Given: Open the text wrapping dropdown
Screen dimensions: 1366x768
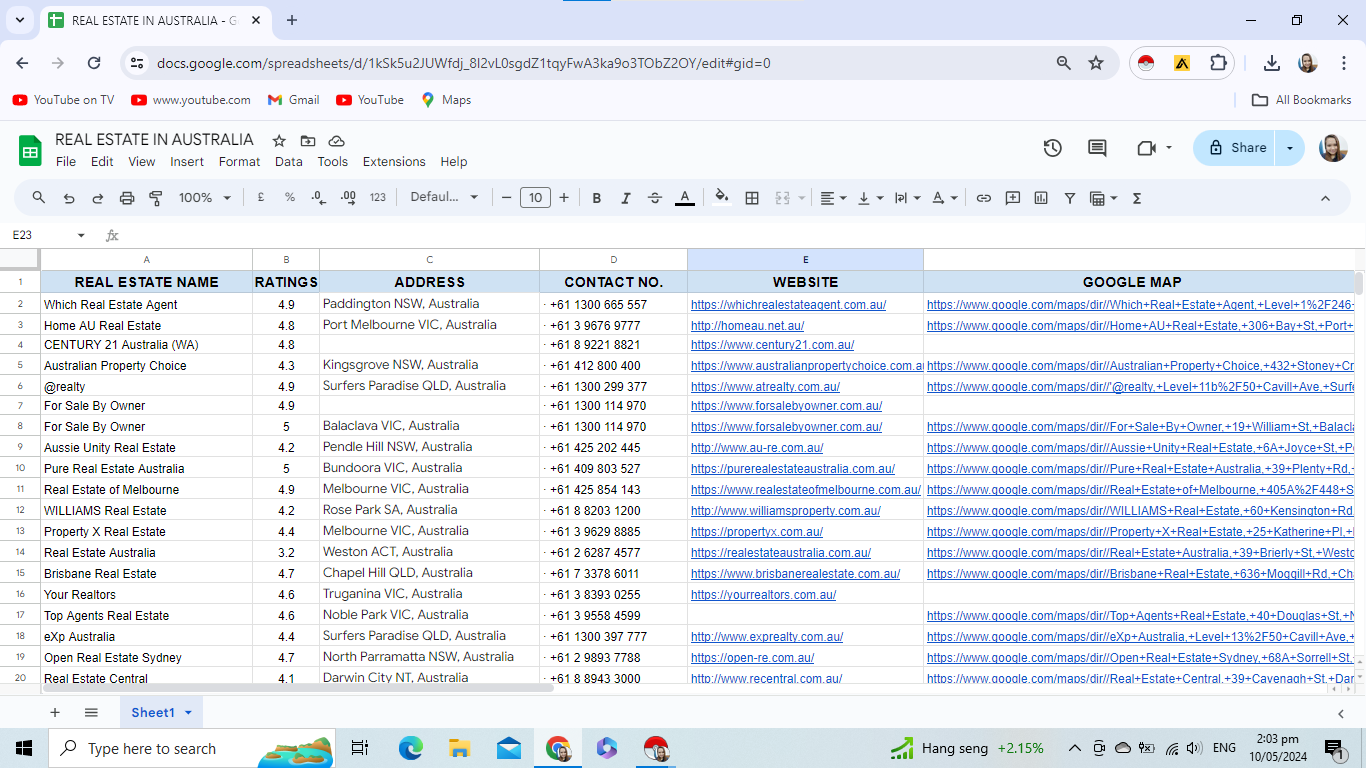Looking at the screenshot, I should [908, 198].
